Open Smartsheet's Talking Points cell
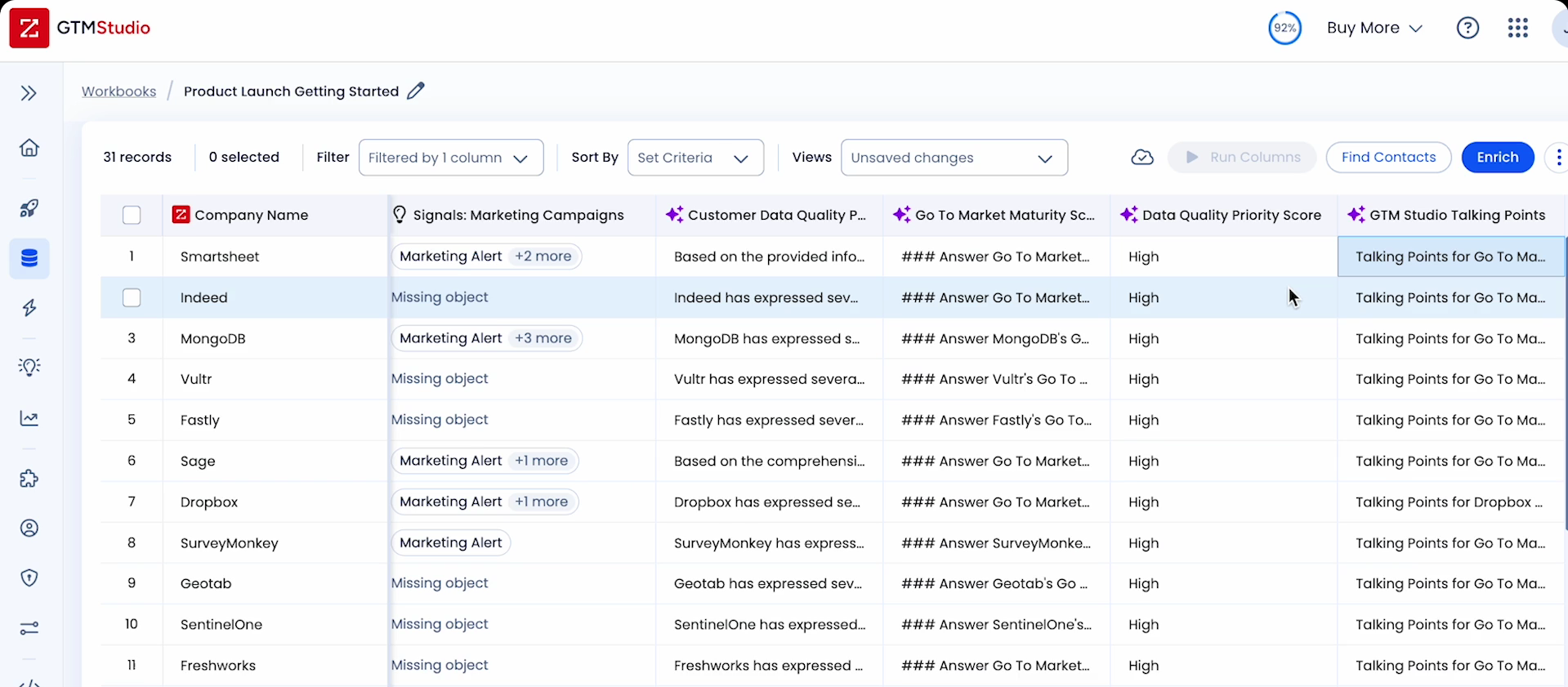Viewport: 1568px width, 687px height. 1452,257
